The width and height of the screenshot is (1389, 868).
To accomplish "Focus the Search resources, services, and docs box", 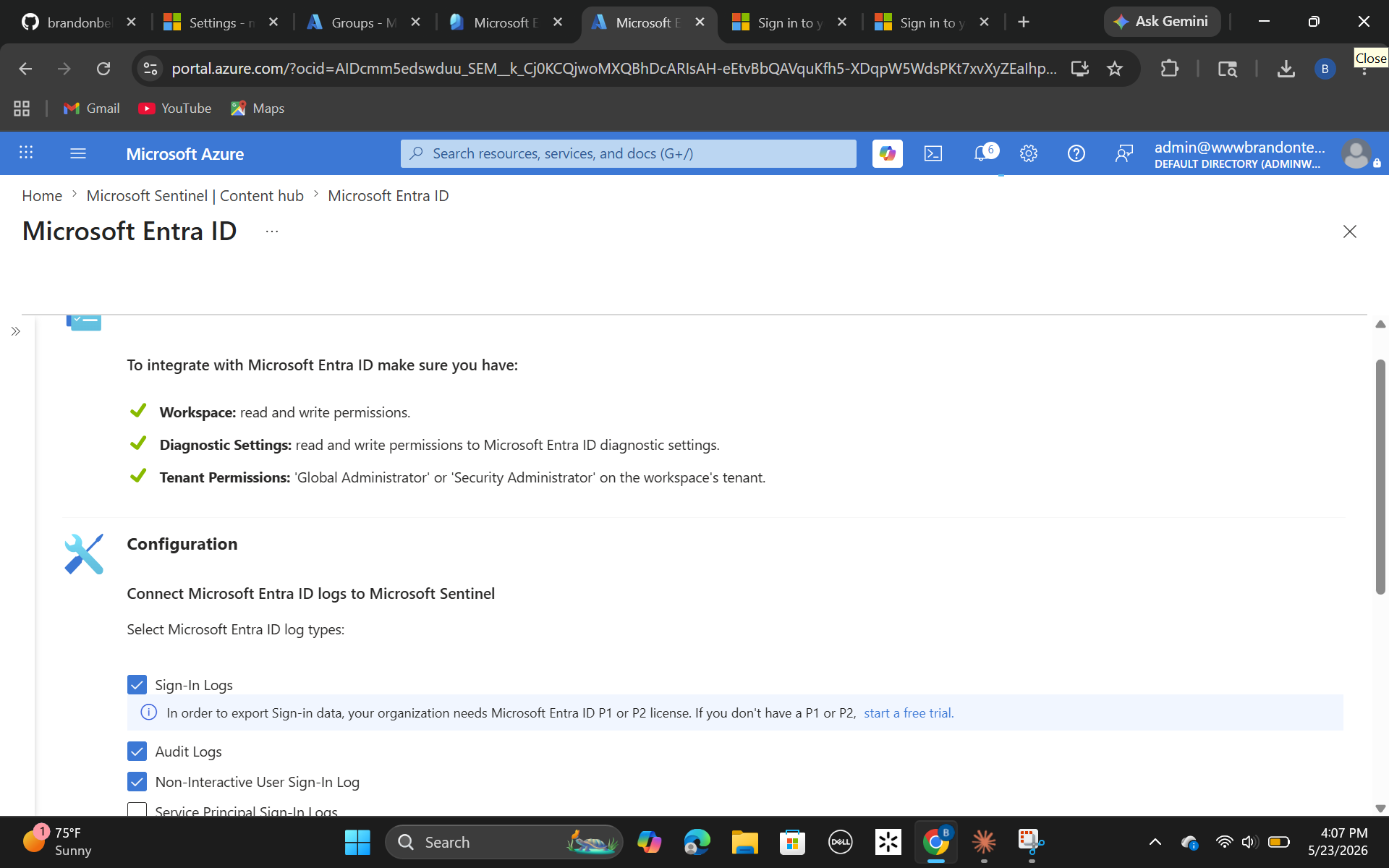I will tap(628, 153).
